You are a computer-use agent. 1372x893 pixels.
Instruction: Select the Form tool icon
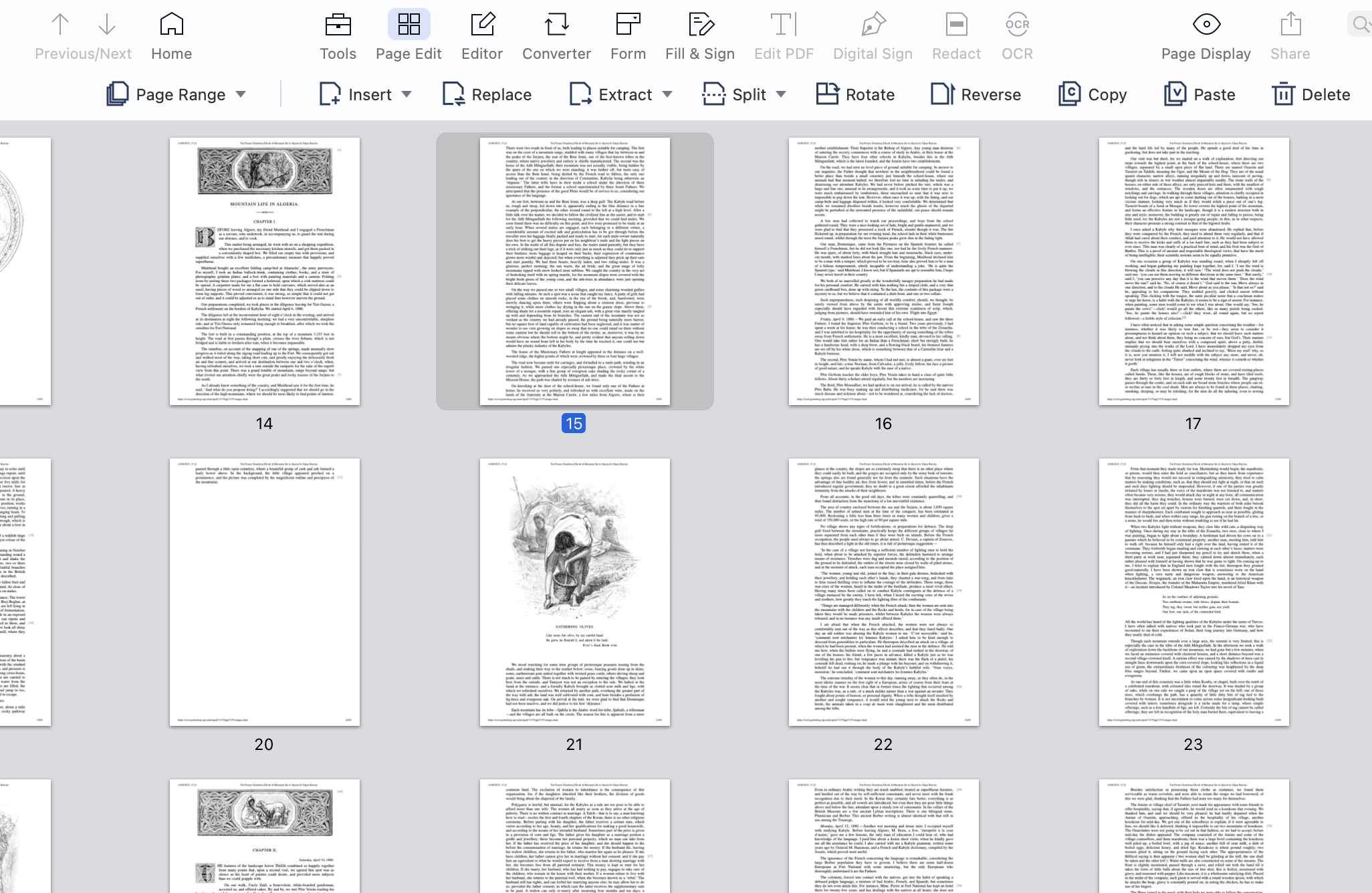pos(628,25)
